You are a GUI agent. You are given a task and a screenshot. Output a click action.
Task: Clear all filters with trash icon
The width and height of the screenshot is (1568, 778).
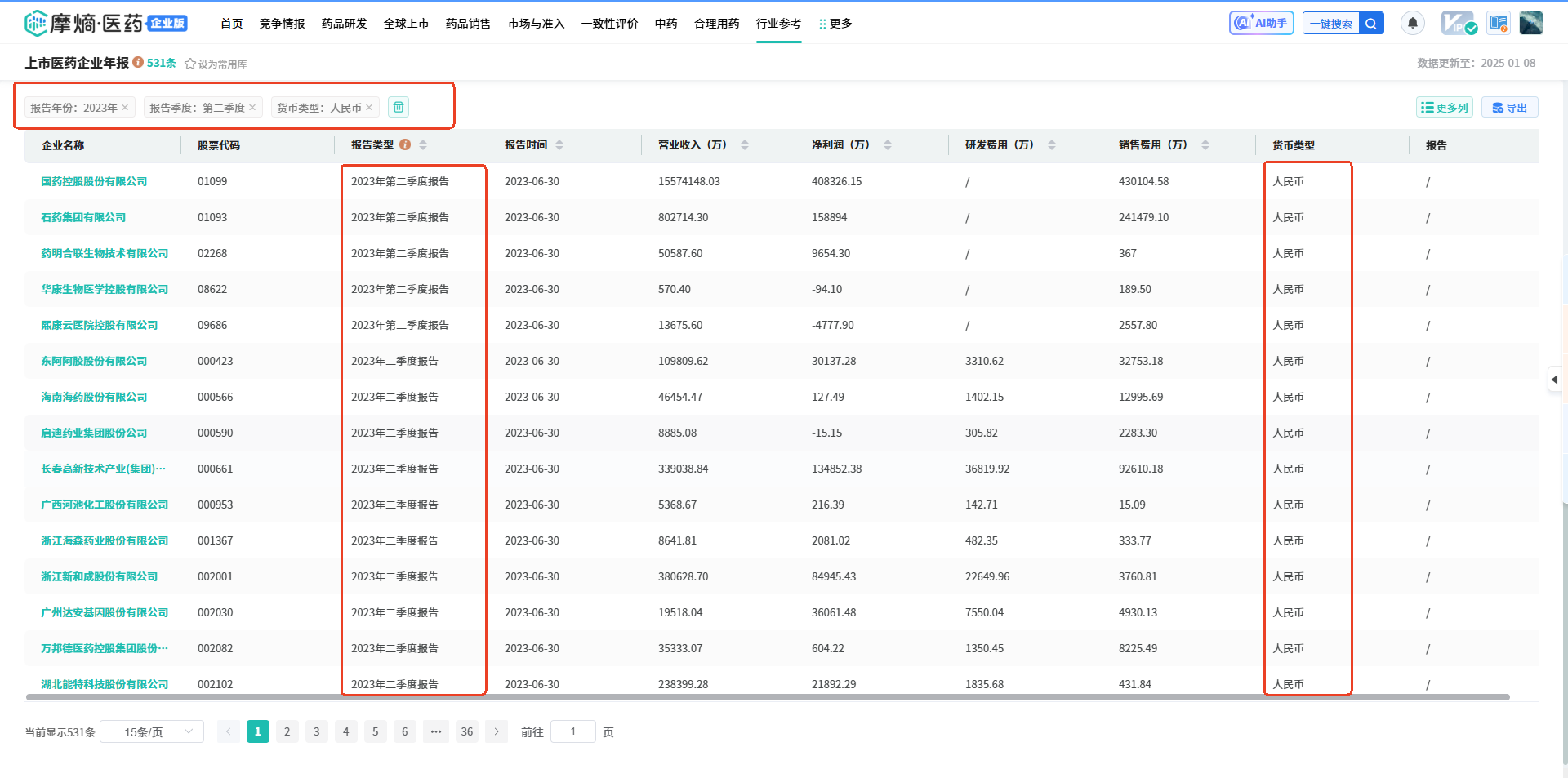click(x=398, y=107)
